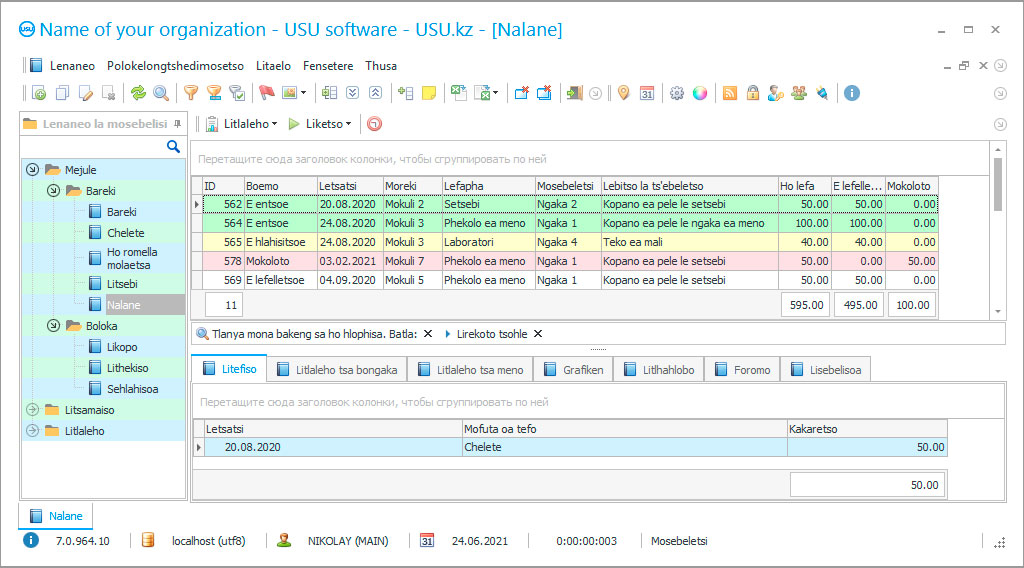This screenshot has width=1024, height=568.
Task: Open the settings gear icon
Action: pos(677,93)
